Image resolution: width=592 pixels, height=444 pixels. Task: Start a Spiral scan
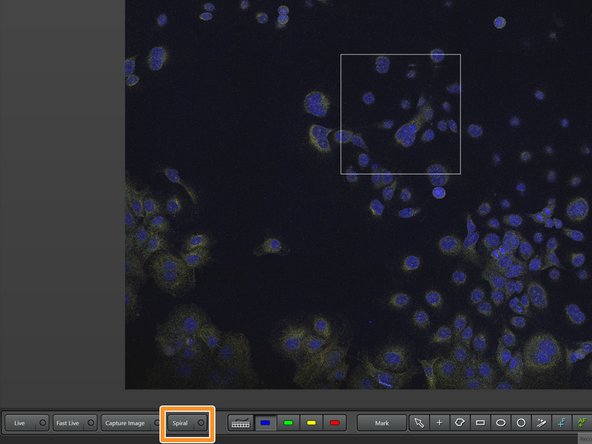click(188, 423)
